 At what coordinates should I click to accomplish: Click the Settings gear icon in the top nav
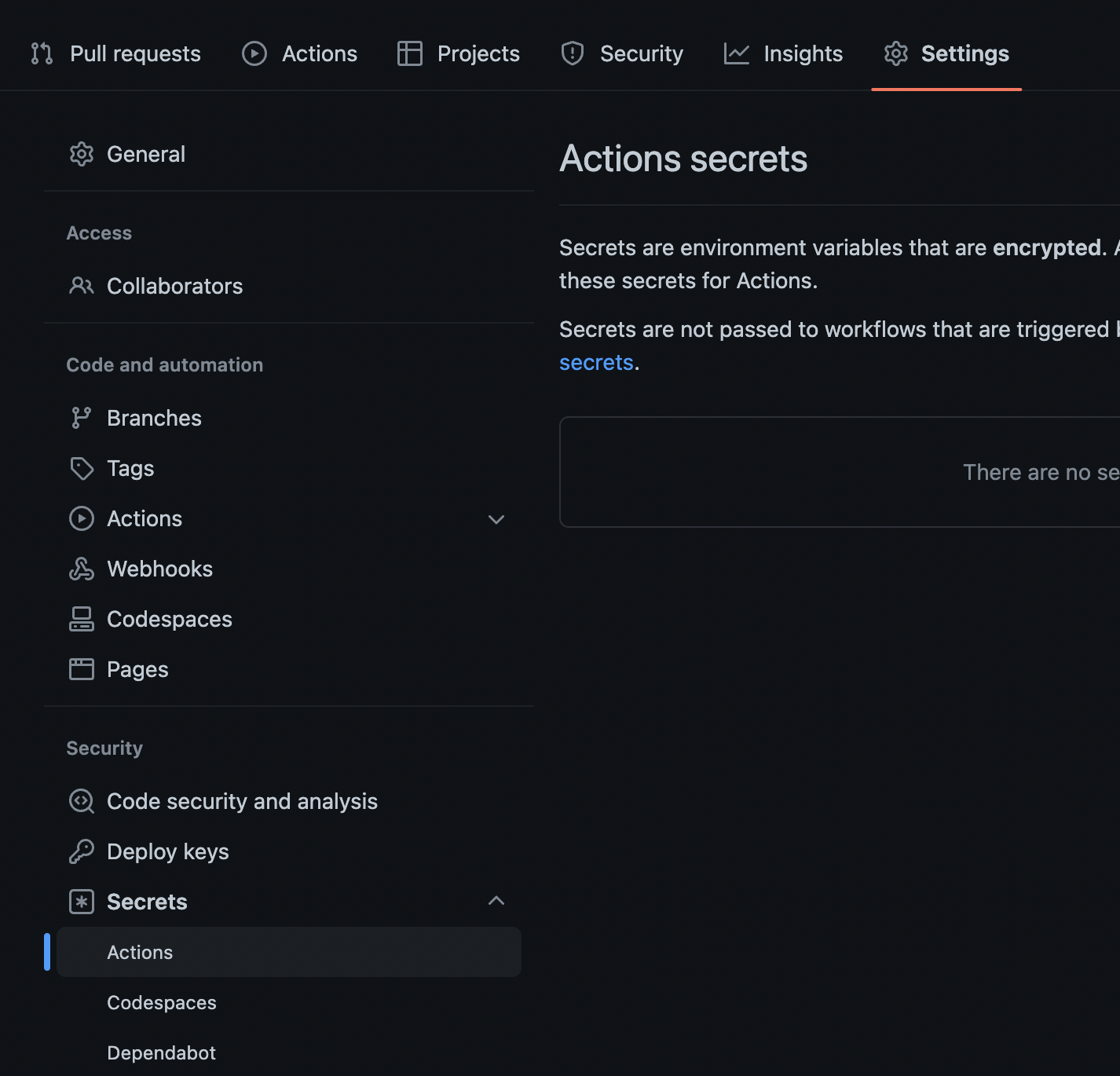click(x=896, y=53)
